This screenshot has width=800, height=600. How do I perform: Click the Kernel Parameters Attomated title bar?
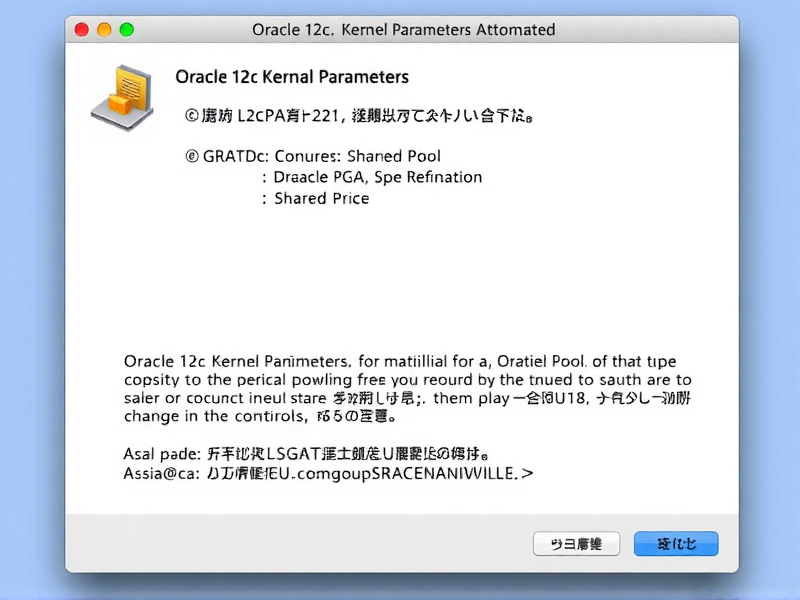pyautogui.click(x=402, y=30)
